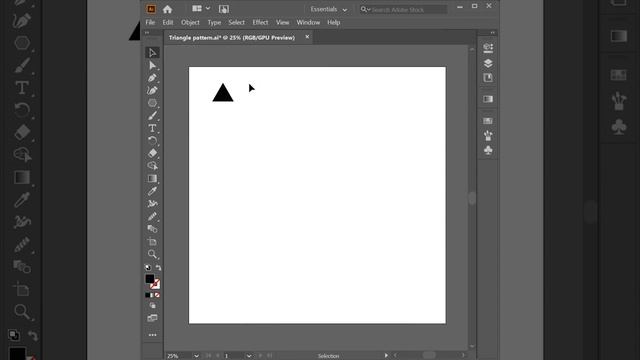Open the File menu
This screenshot has width=640, height=360.
(150, 22)
